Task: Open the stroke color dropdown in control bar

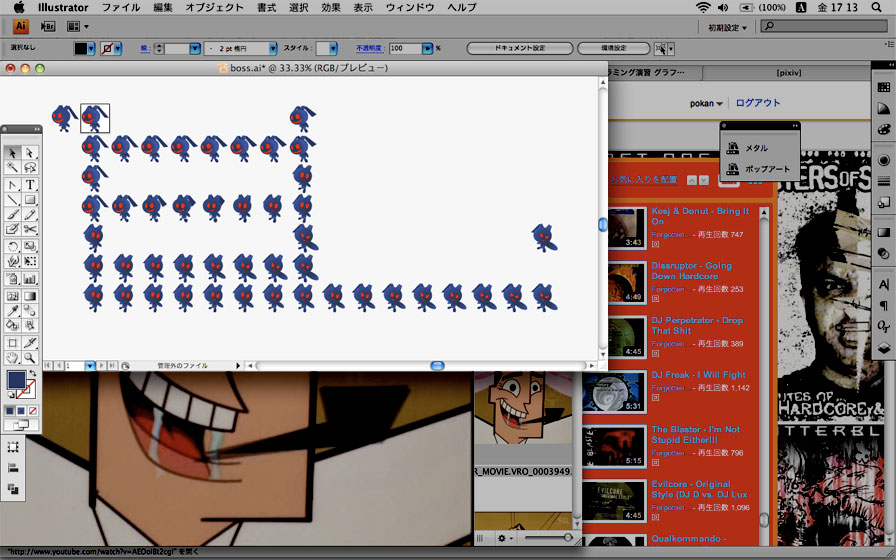Action: click(x=118, y=49)
